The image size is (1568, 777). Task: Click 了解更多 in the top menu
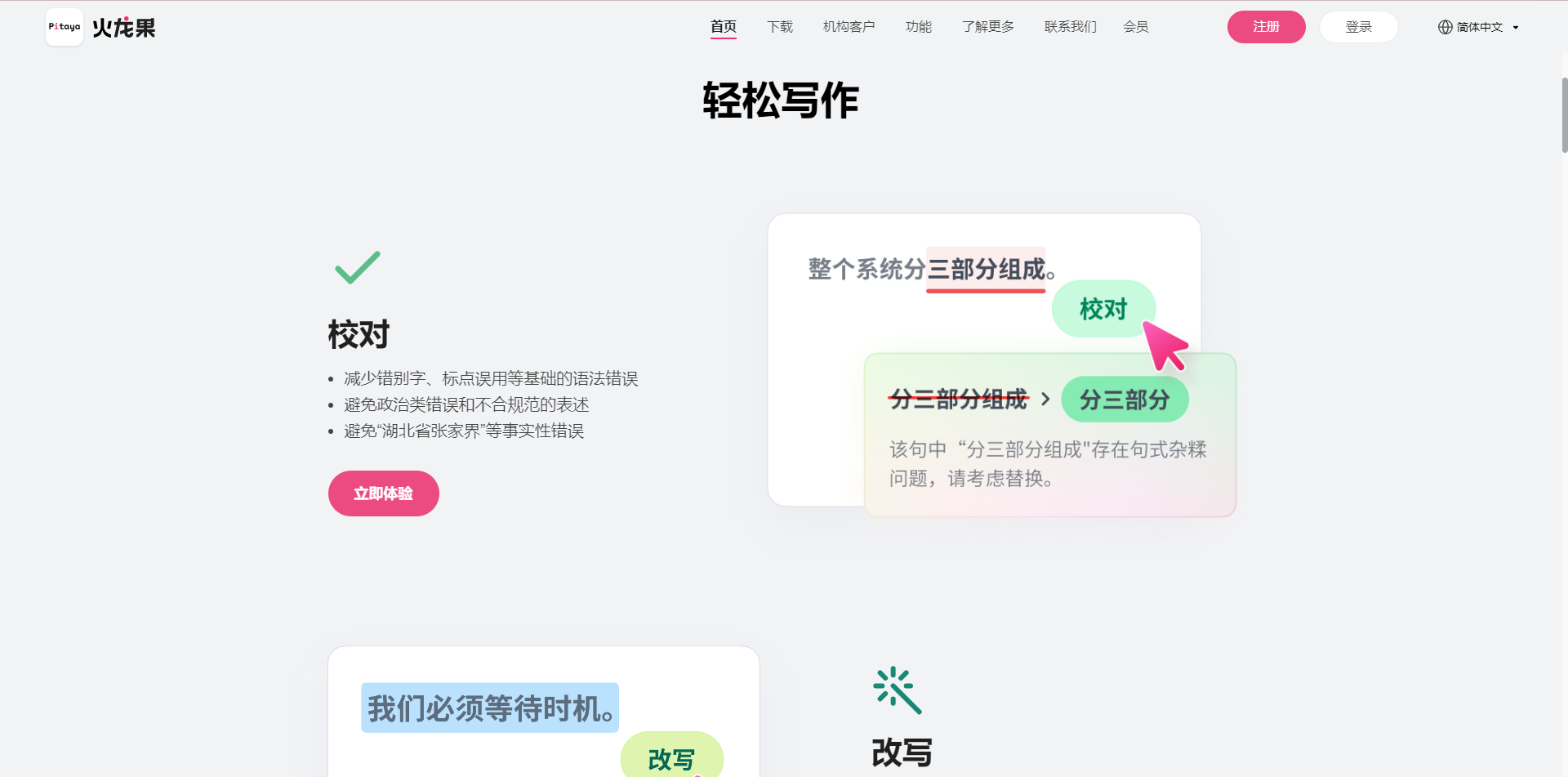tap(987, 26)
